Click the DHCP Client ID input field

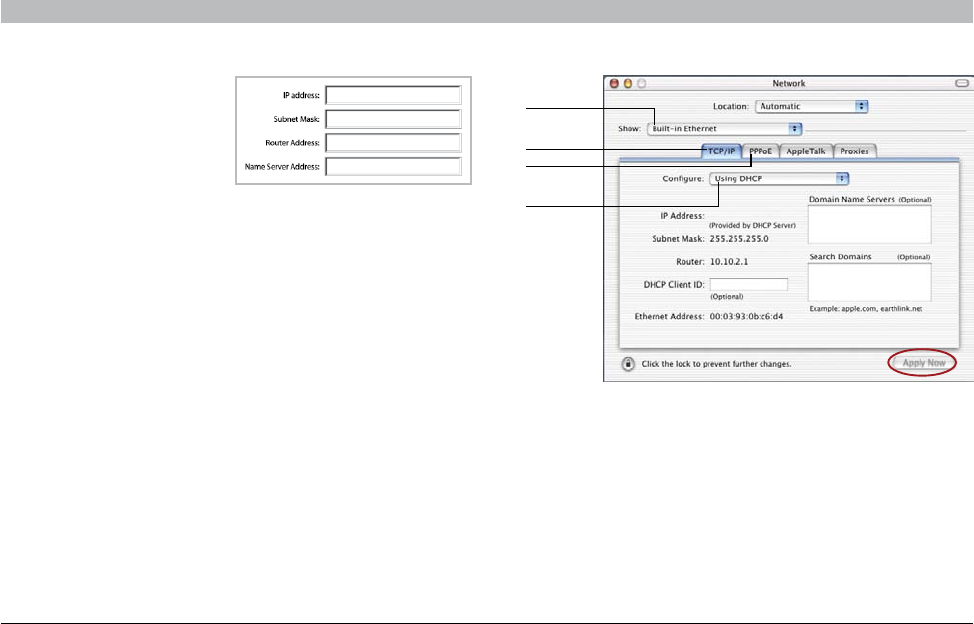click(749, 284)
